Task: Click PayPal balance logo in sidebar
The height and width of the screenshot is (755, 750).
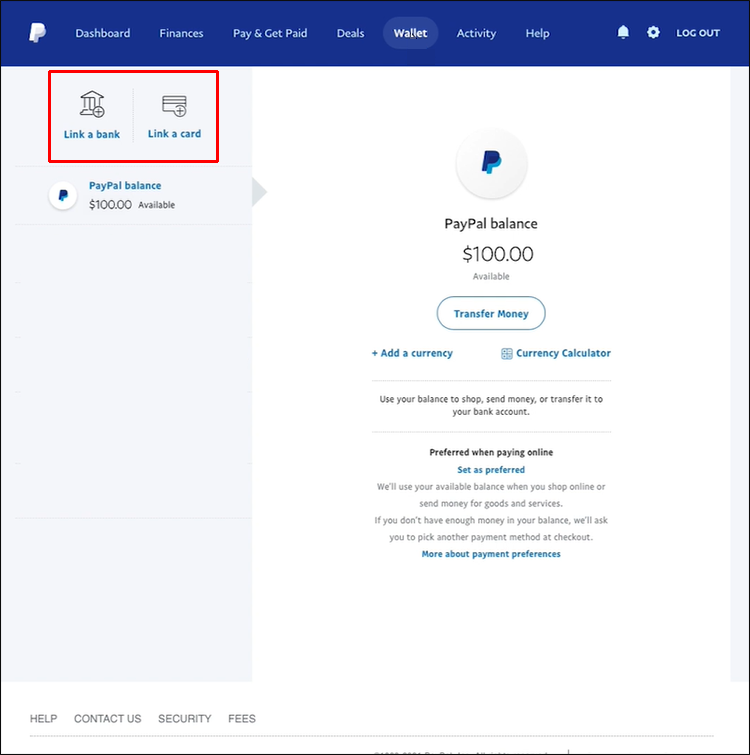Action: (x=63, y=195)
